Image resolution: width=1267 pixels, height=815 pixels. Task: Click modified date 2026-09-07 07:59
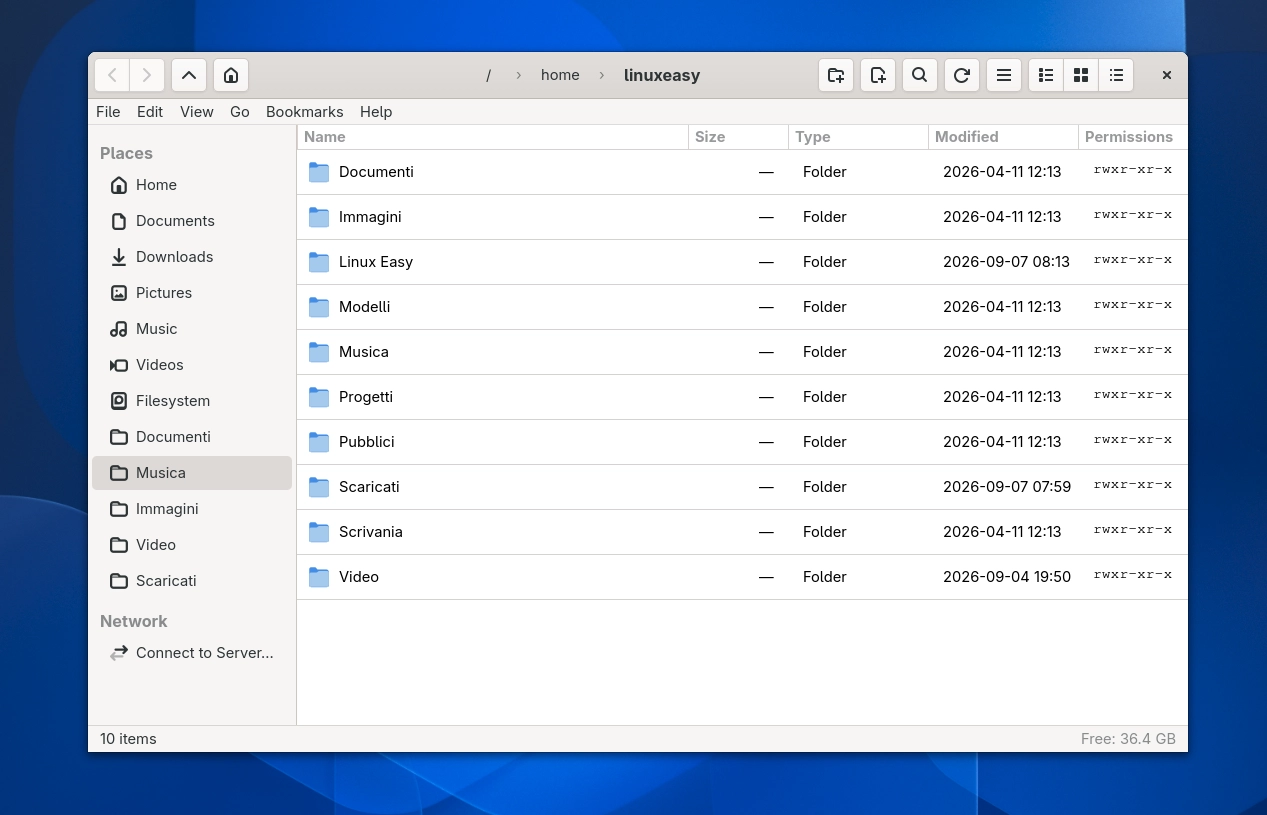point(1007,487)
